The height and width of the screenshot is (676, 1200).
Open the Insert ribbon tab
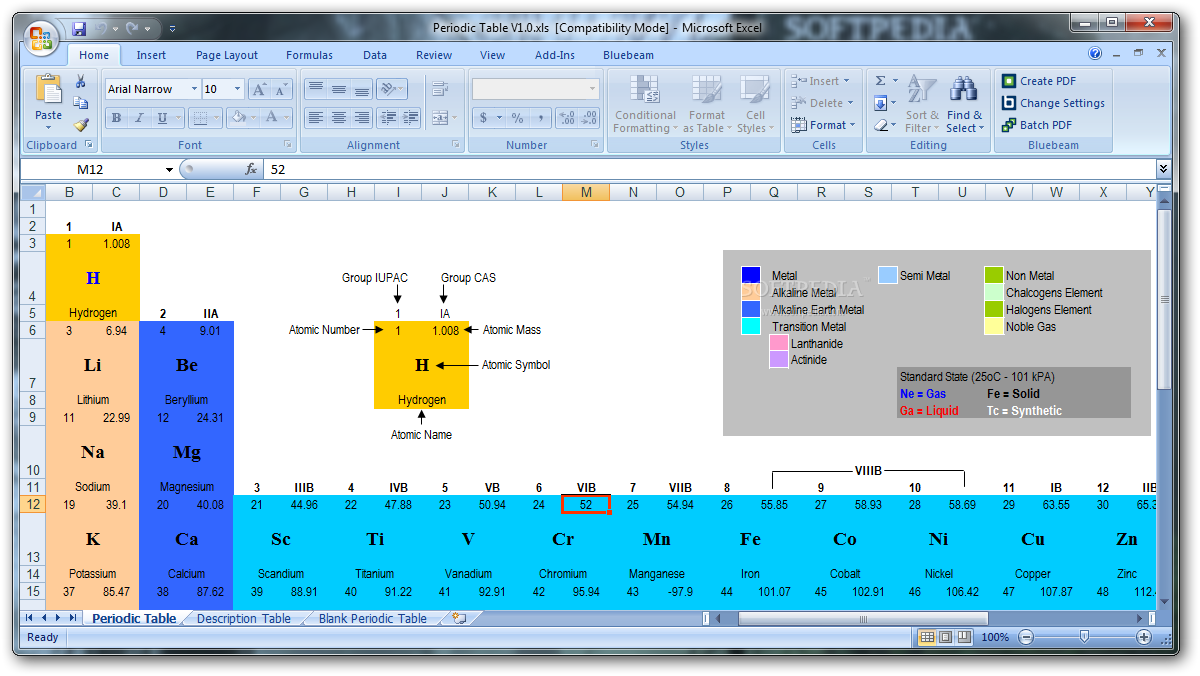tap(151, 55)
